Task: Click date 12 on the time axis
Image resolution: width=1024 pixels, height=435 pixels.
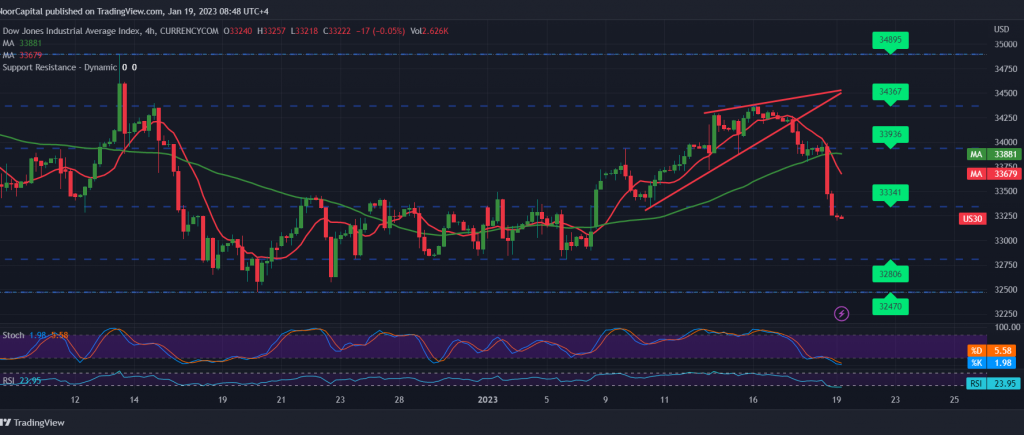Action: coord(75,400)
